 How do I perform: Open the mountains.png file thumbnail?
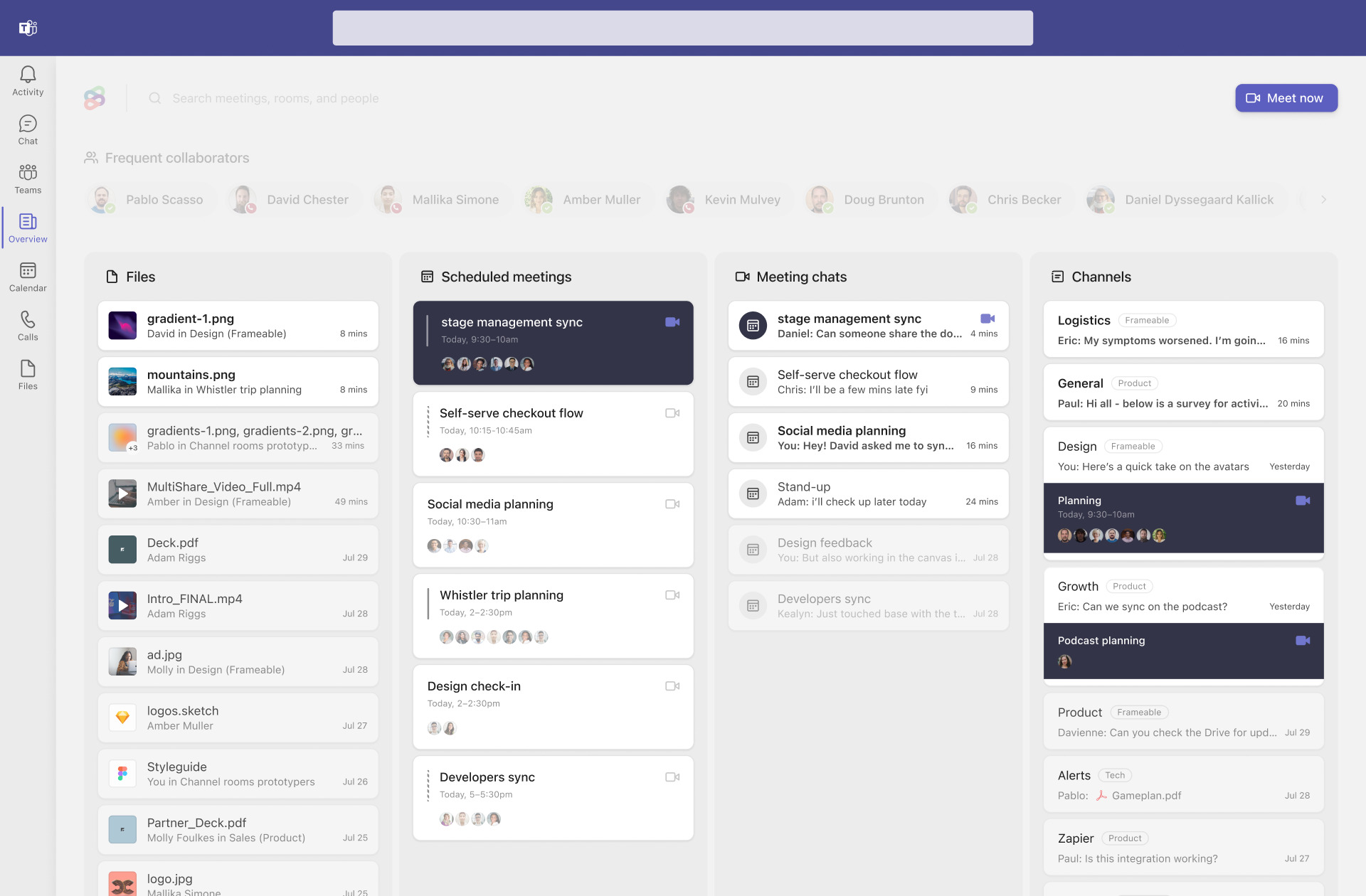[122, 382]
